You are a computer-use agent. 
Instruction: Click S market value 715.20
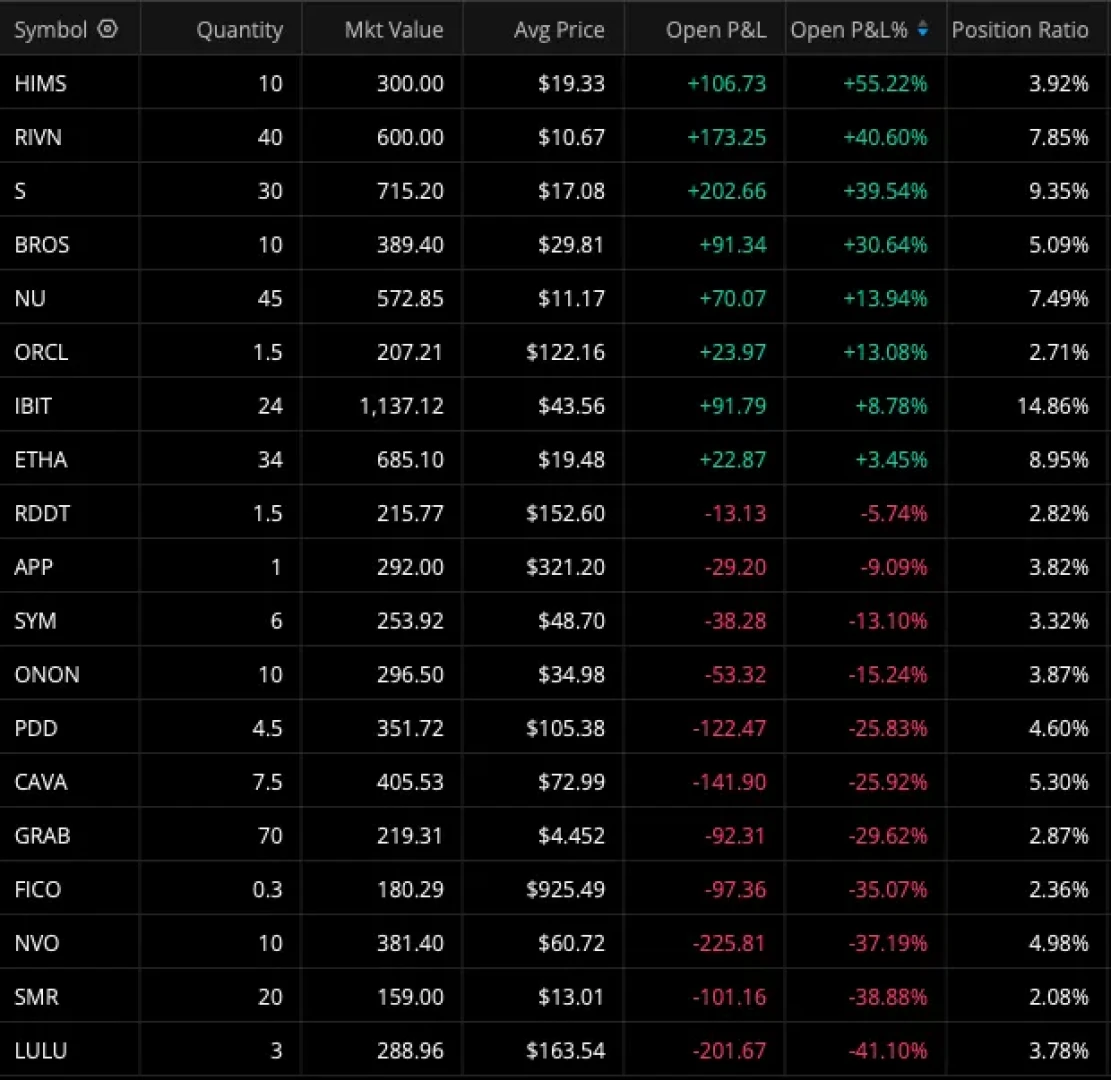(410, 191)
